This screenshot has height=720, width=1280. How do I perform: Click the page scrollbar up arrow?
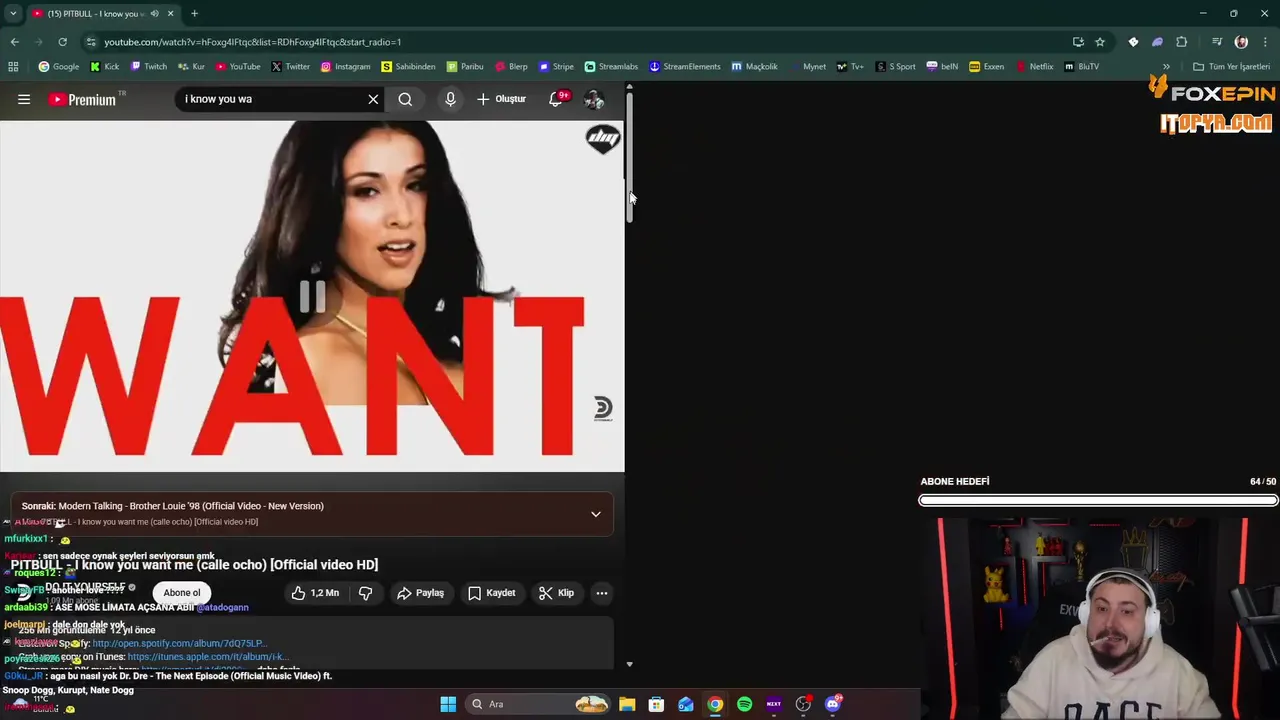tap(629, 88)
